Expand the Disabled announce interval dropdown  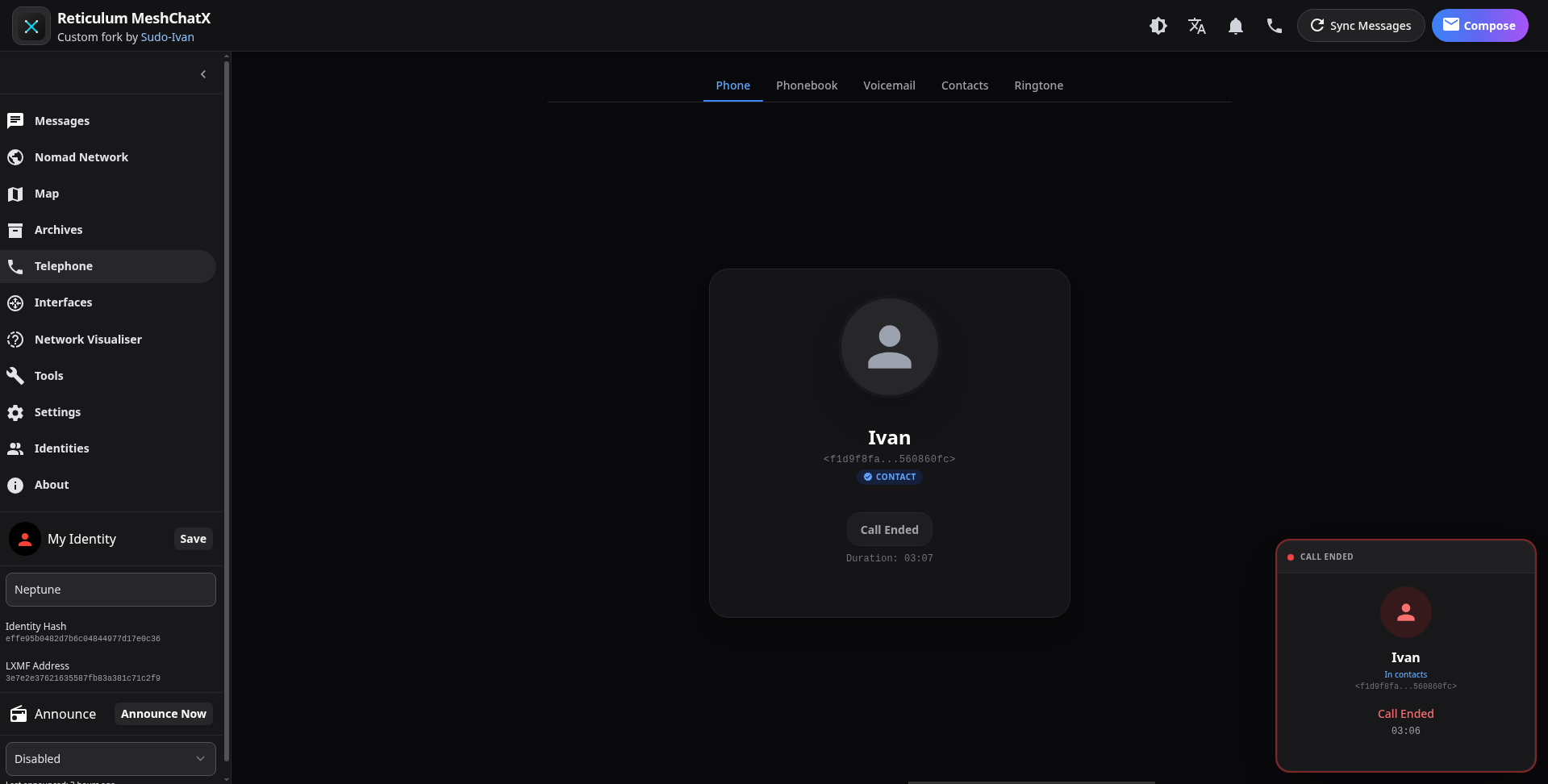tap(111, 759)
